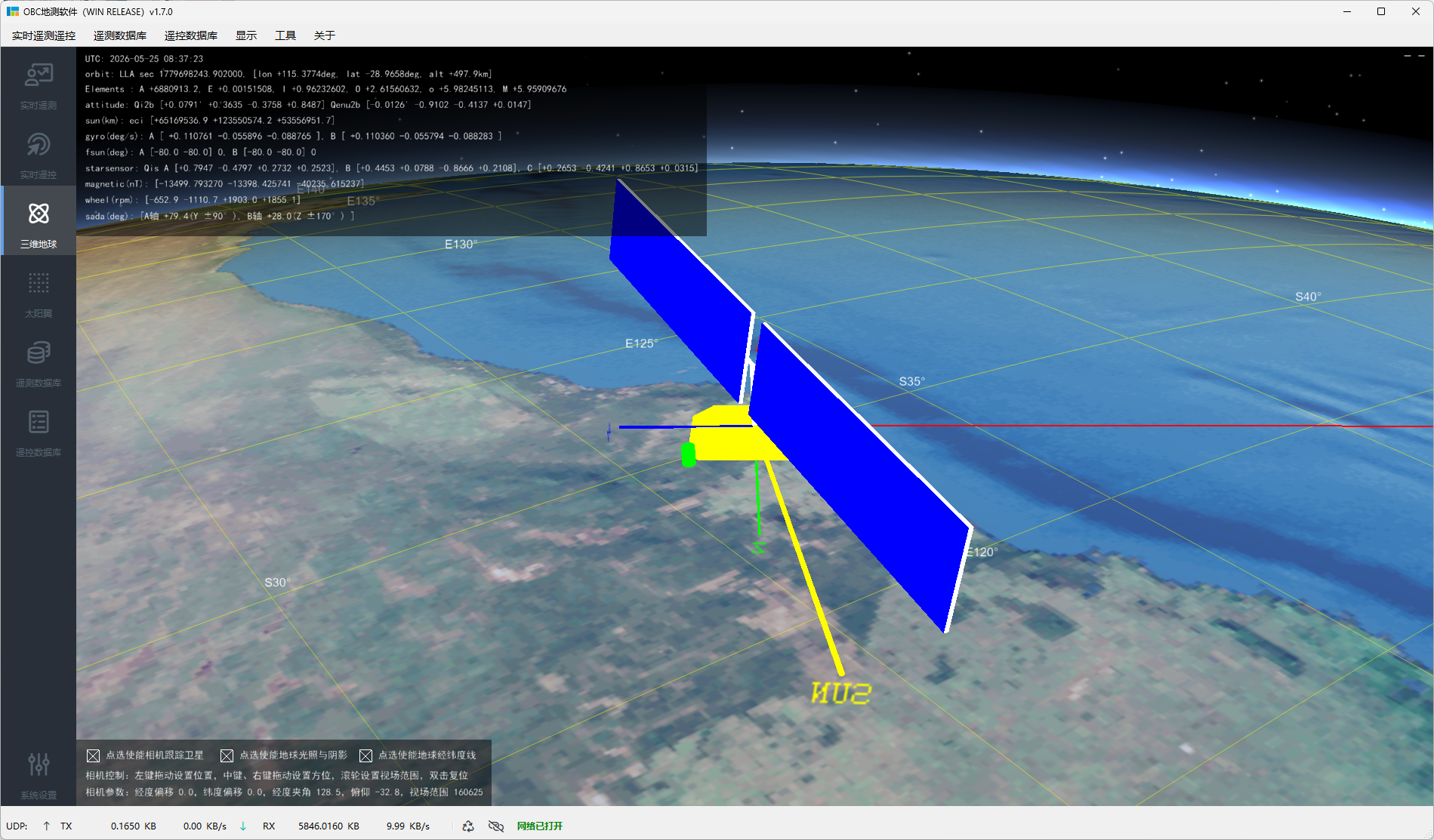Click the E120° longitude label
The height and width of the screenshot is (840, 1434).
[982, 552]
